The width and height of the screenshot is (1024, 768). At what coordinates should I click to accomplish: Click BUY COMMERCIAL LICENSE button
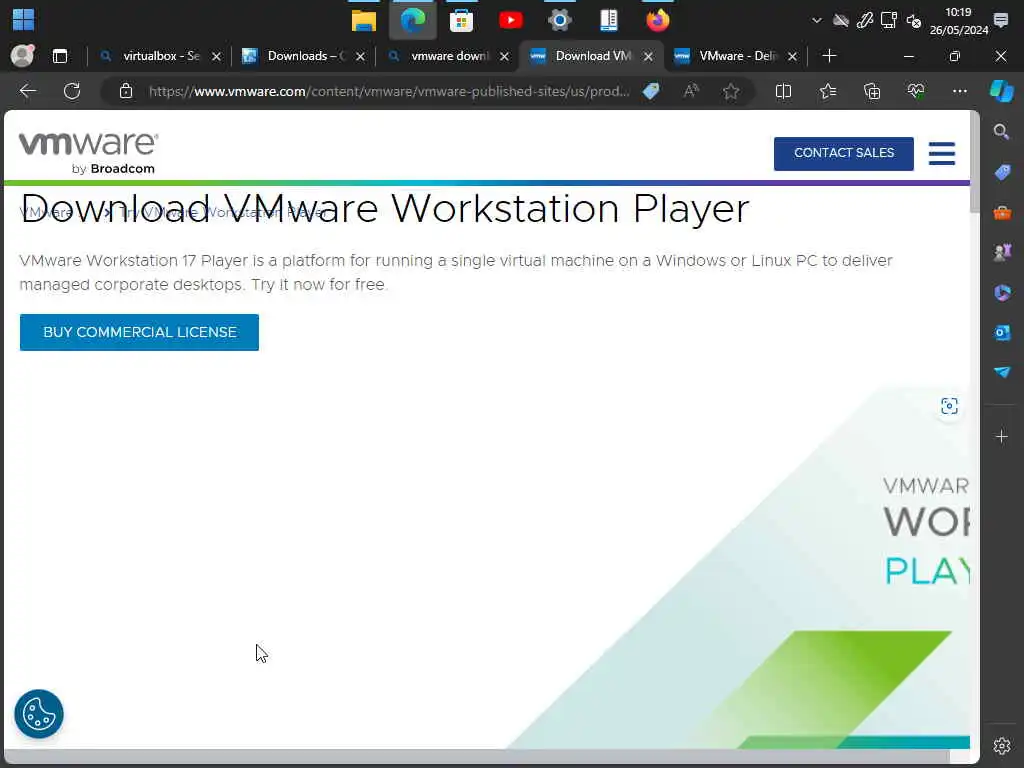[139, 332]
